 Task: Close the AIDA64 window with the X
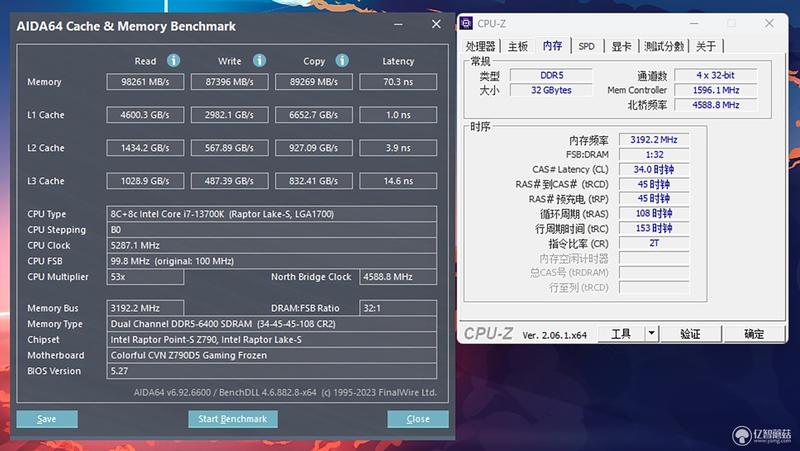pyautogui.click(x=436, y=24)
